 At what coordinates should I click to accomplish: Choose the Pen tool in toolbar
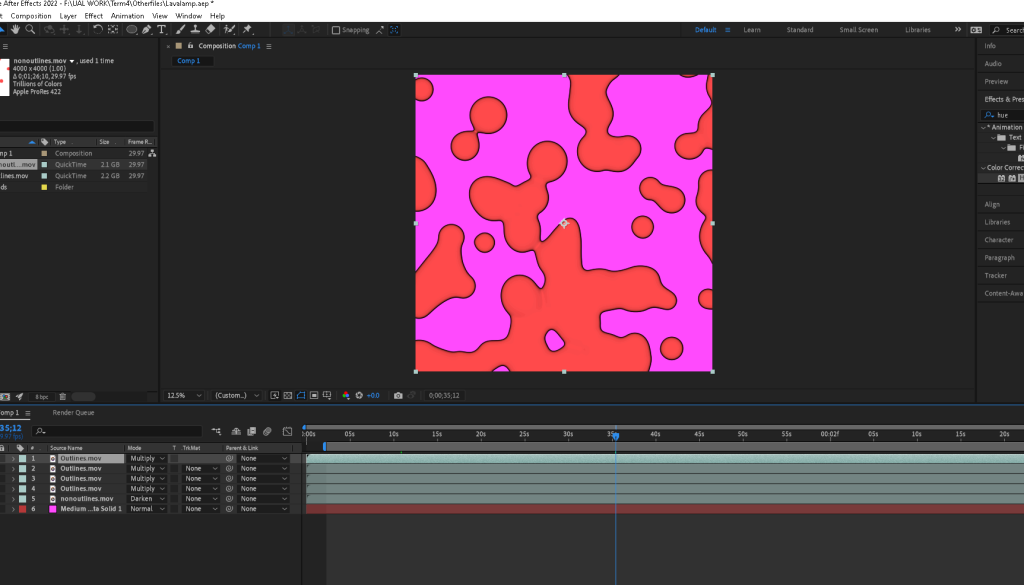(147, 30)
